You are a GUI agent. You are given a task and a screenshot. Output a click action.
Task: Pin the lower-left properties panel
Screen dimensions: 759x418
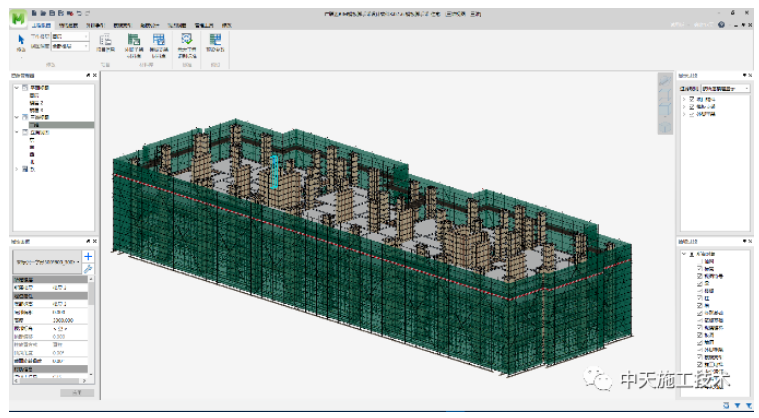point(88,241)
